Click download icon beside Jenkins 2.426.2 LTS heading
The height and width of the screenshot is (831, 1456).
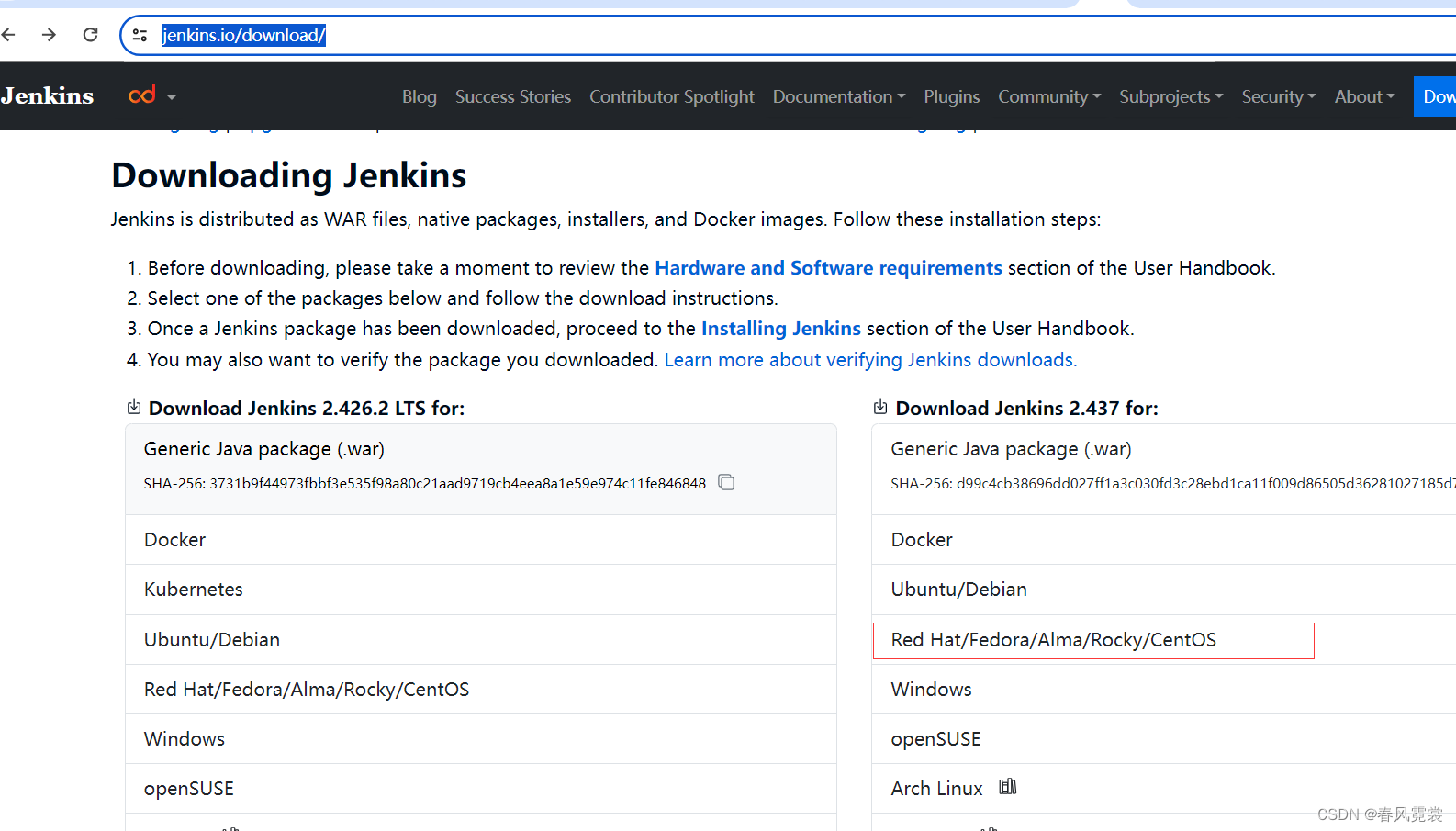[134, 407]
